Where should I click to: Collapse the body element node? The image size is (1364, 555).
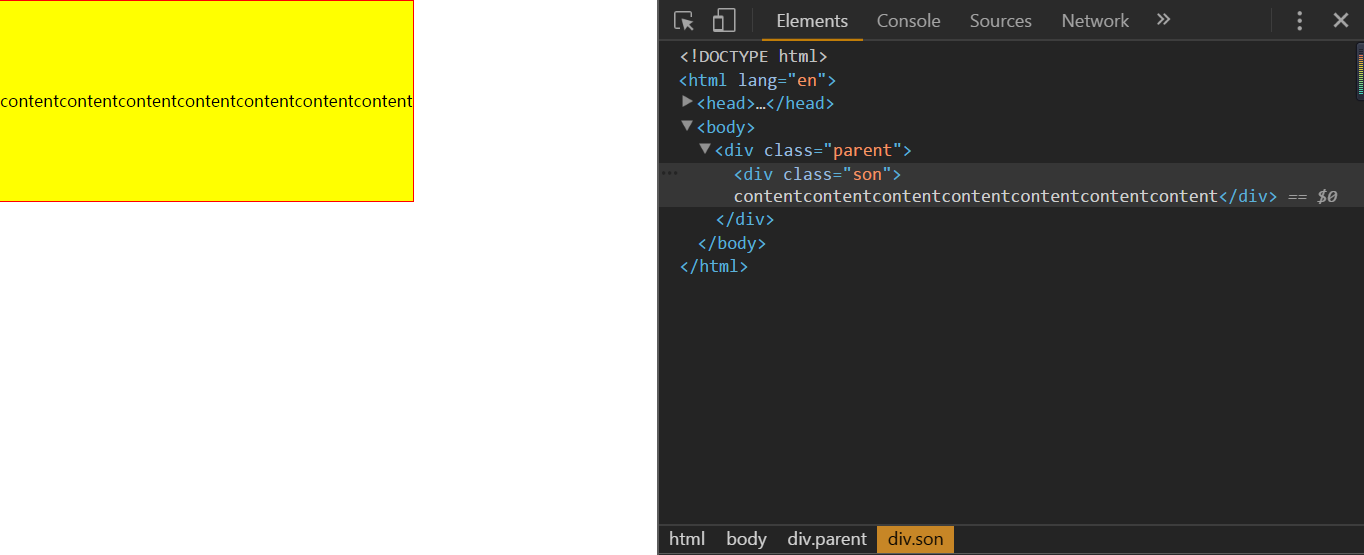pos(687,126)
